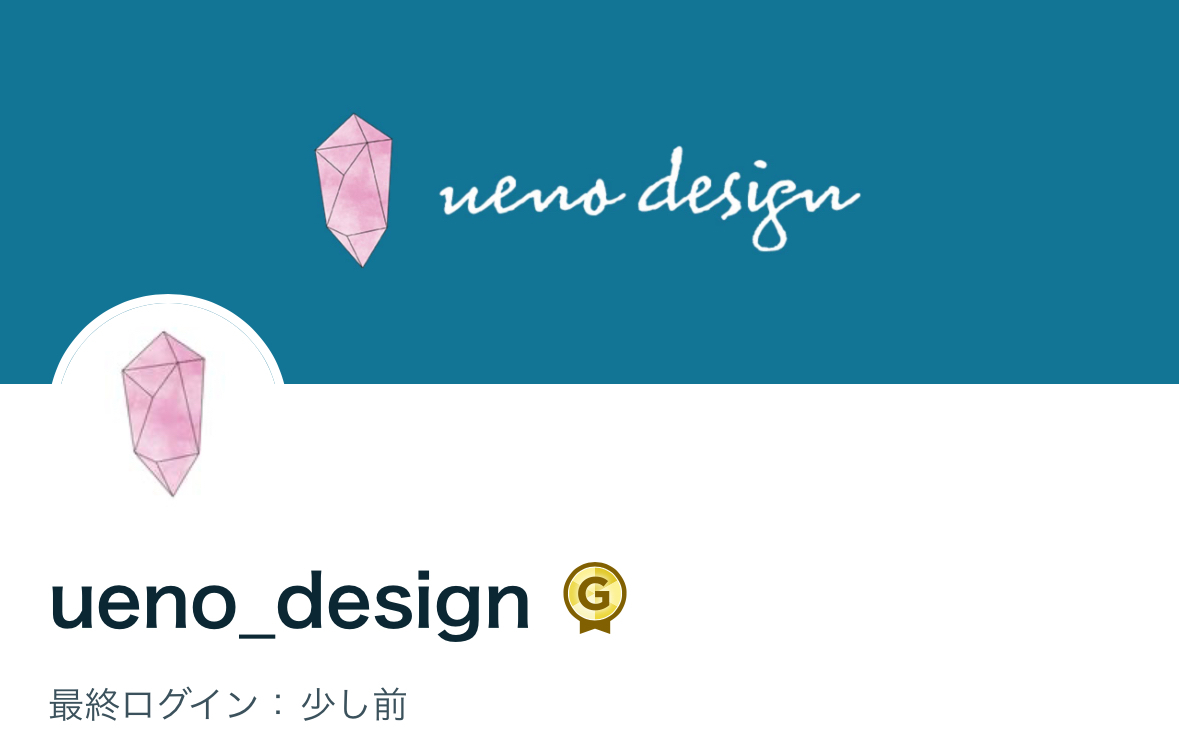
Task: Click the top facet of banner crystal
Action: (x=359, y=130)
